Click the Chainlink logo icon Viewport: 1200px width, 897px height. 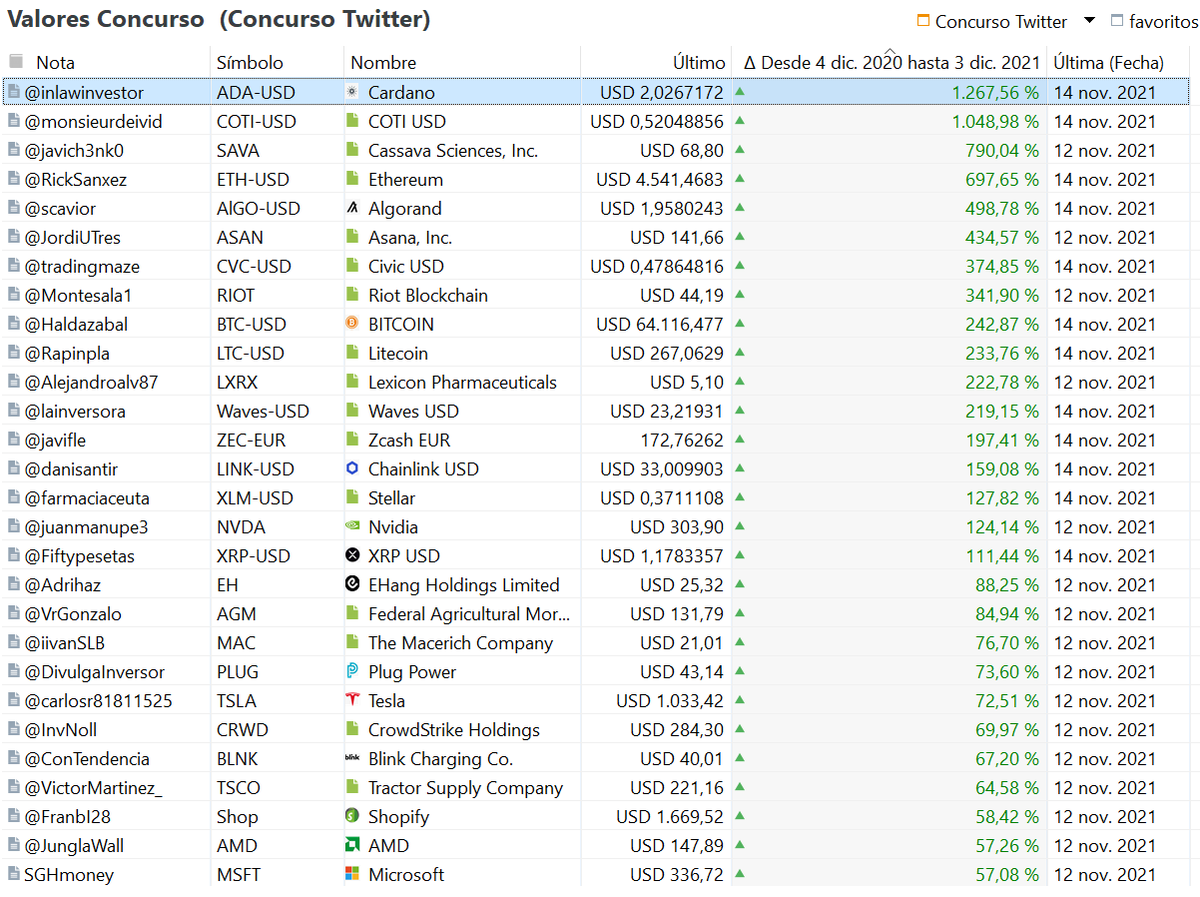(352, 469)
